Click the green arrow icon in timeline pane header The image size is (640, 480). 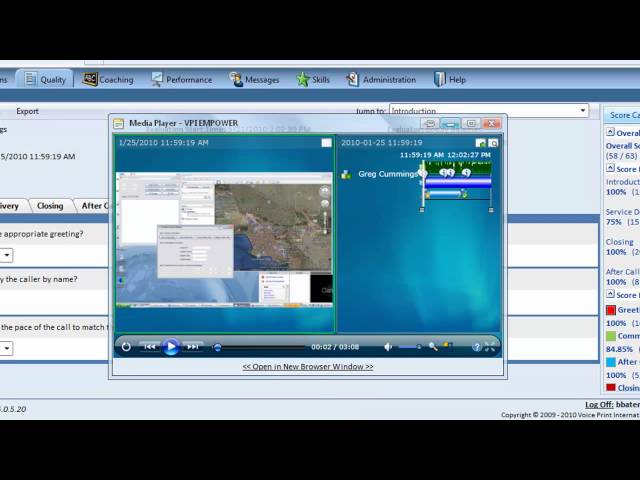tap(481, 143)
